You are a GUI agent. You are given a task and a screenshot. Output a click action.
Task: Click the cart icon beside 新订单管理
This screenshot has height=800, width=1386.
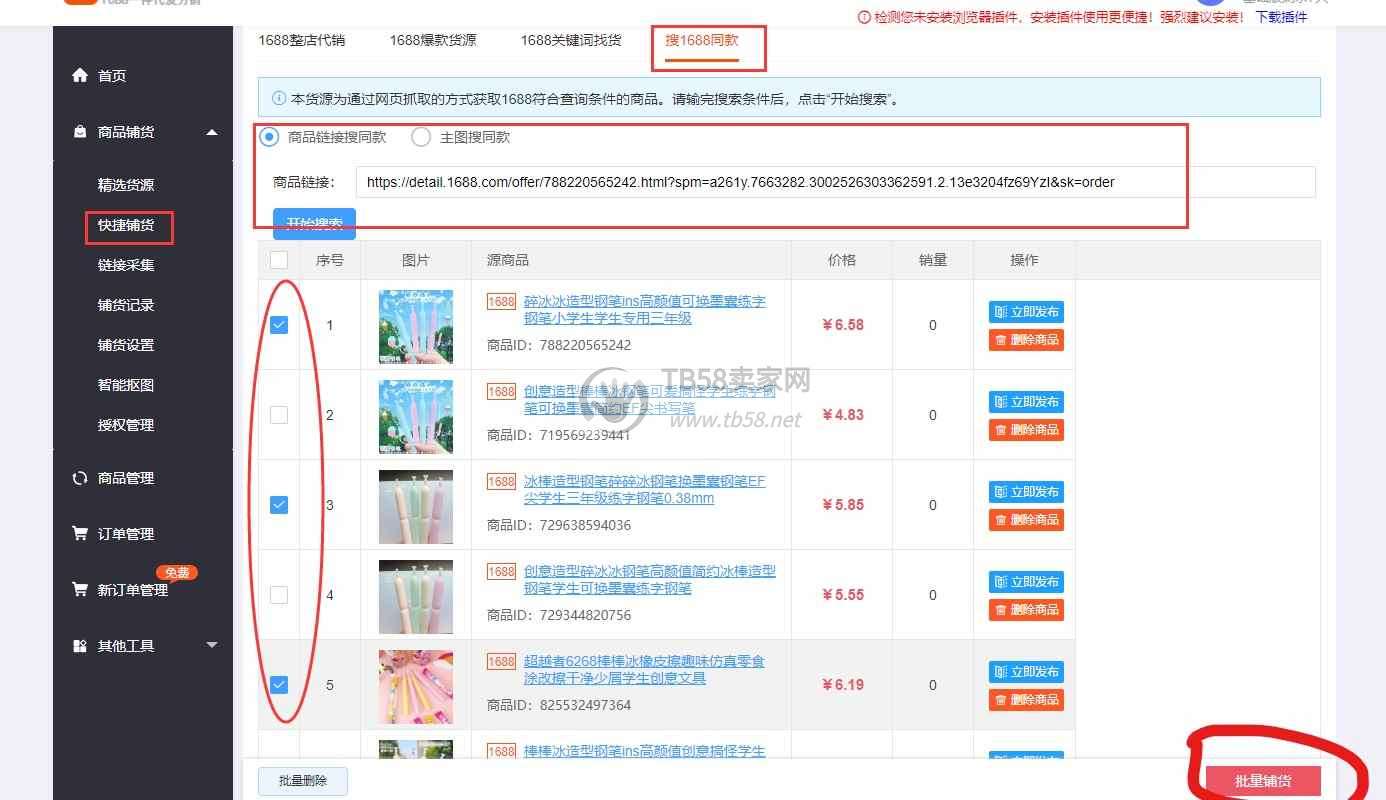click(80, 590)
